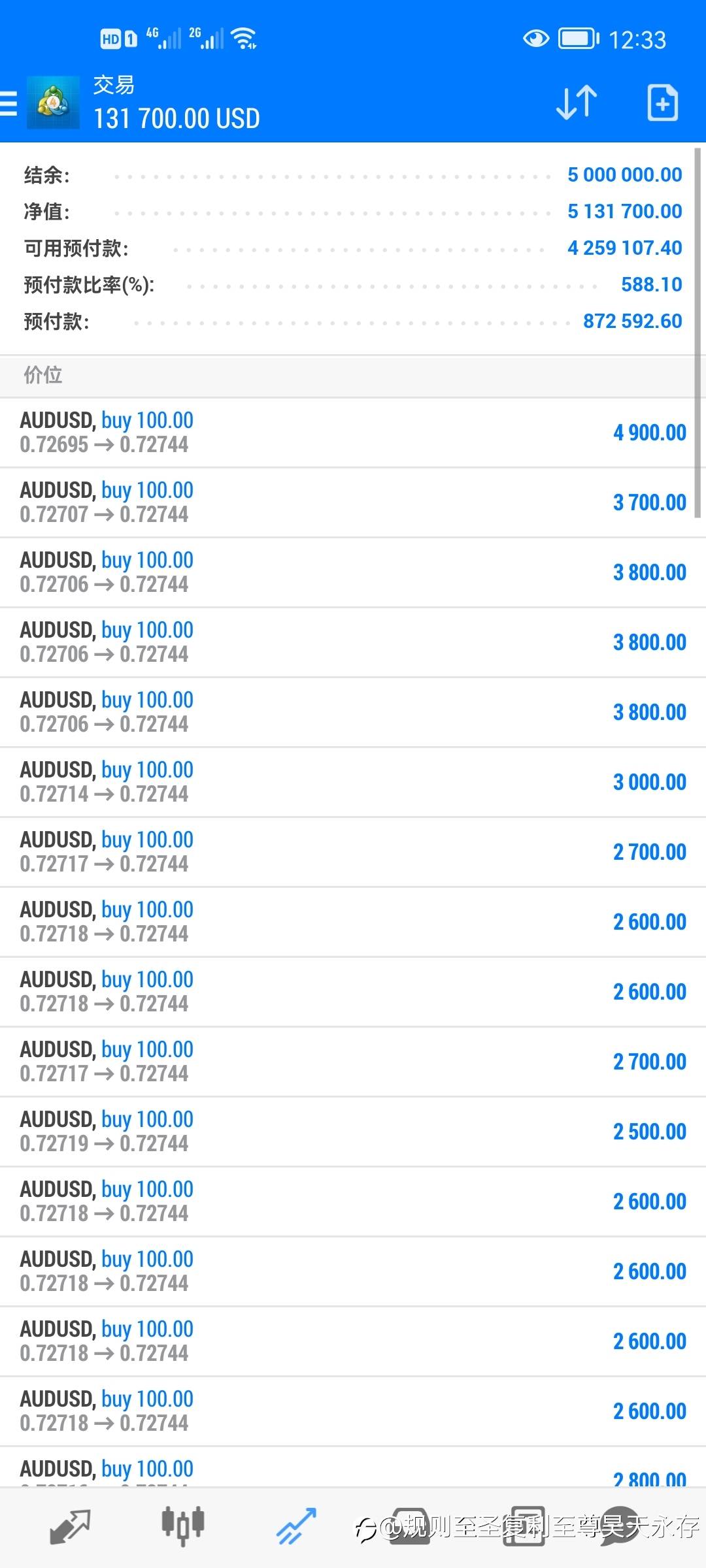Sort trades with the up-down arrows icon
The image size is (706, 1568).
point(576,103)
